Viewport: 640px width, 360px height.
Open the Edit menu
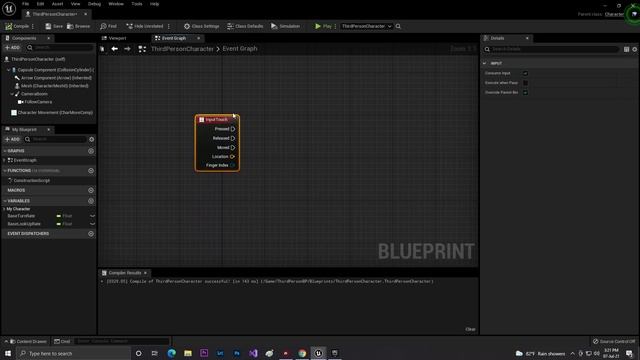point(40,4)
